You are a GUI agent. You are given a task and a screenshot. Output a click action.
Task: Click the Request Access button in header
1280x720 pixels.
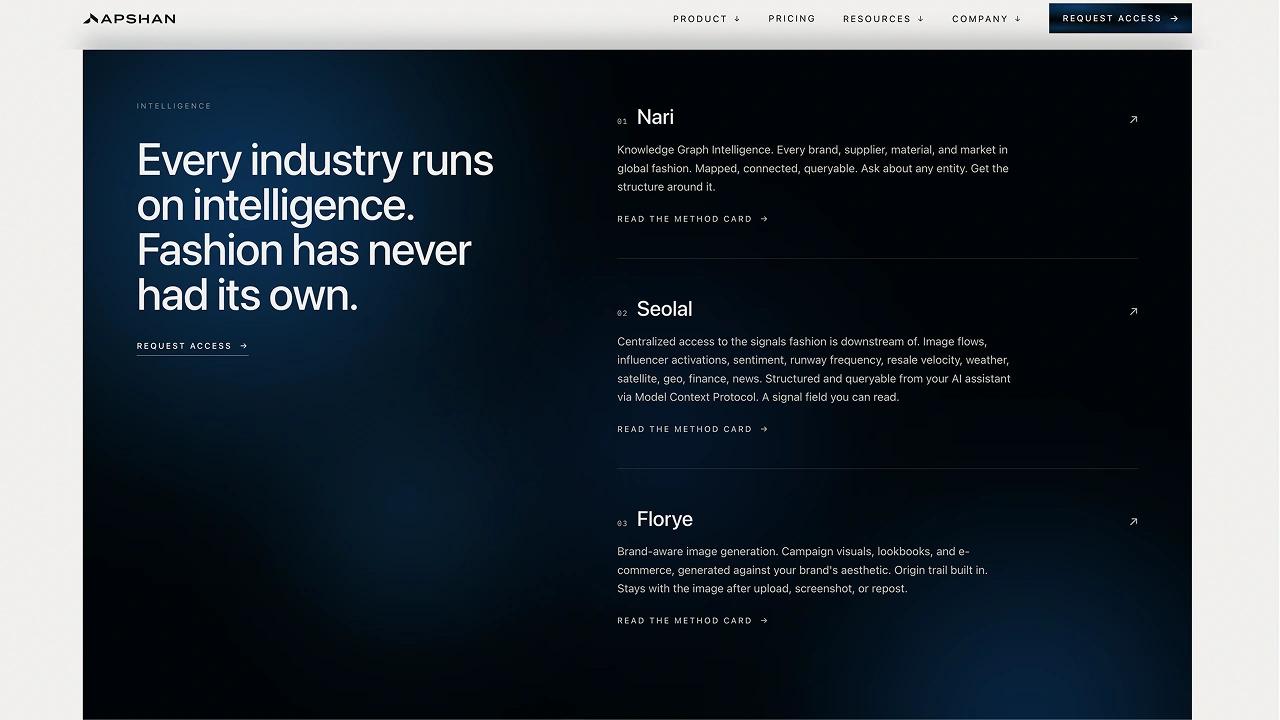1120,18
